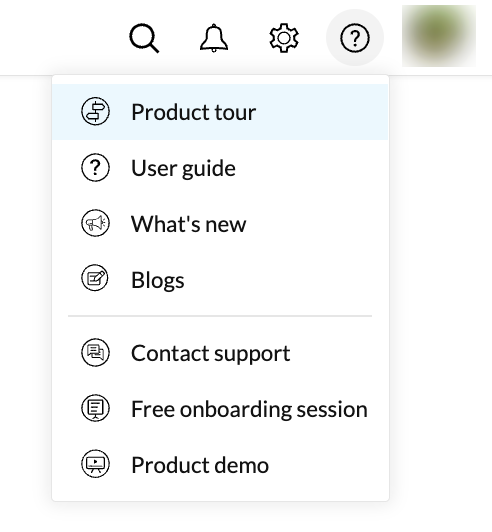Image resolution: width=492 pixels, height=532 pixels.
Task: Show notifications via the bell icon
Action: pos(214,38)
